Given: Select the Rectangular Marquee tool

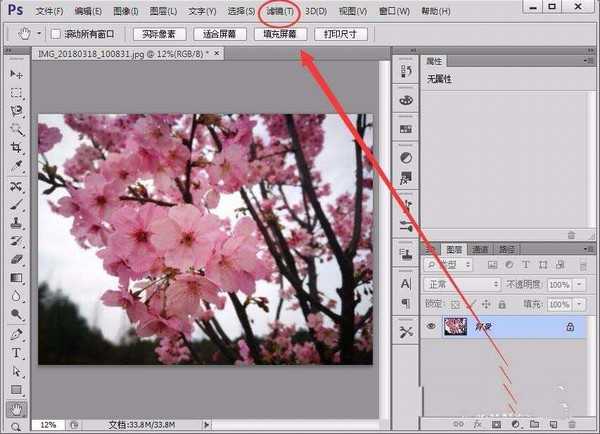Looking at the screenshot, I should (x=16, y=93).
